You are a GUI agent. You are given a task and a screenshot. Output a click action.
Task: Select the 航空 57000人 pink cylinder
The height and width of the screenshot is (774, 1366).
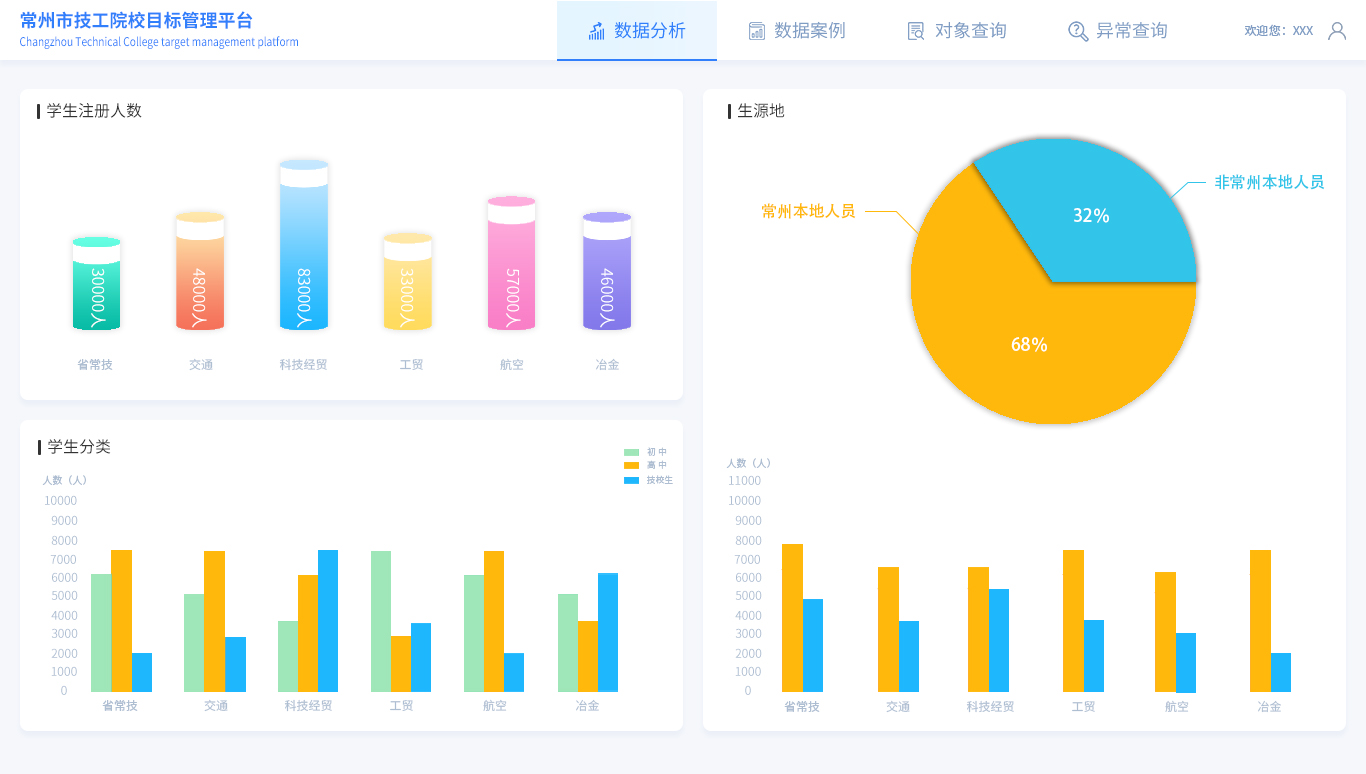(x=512, y=265)
